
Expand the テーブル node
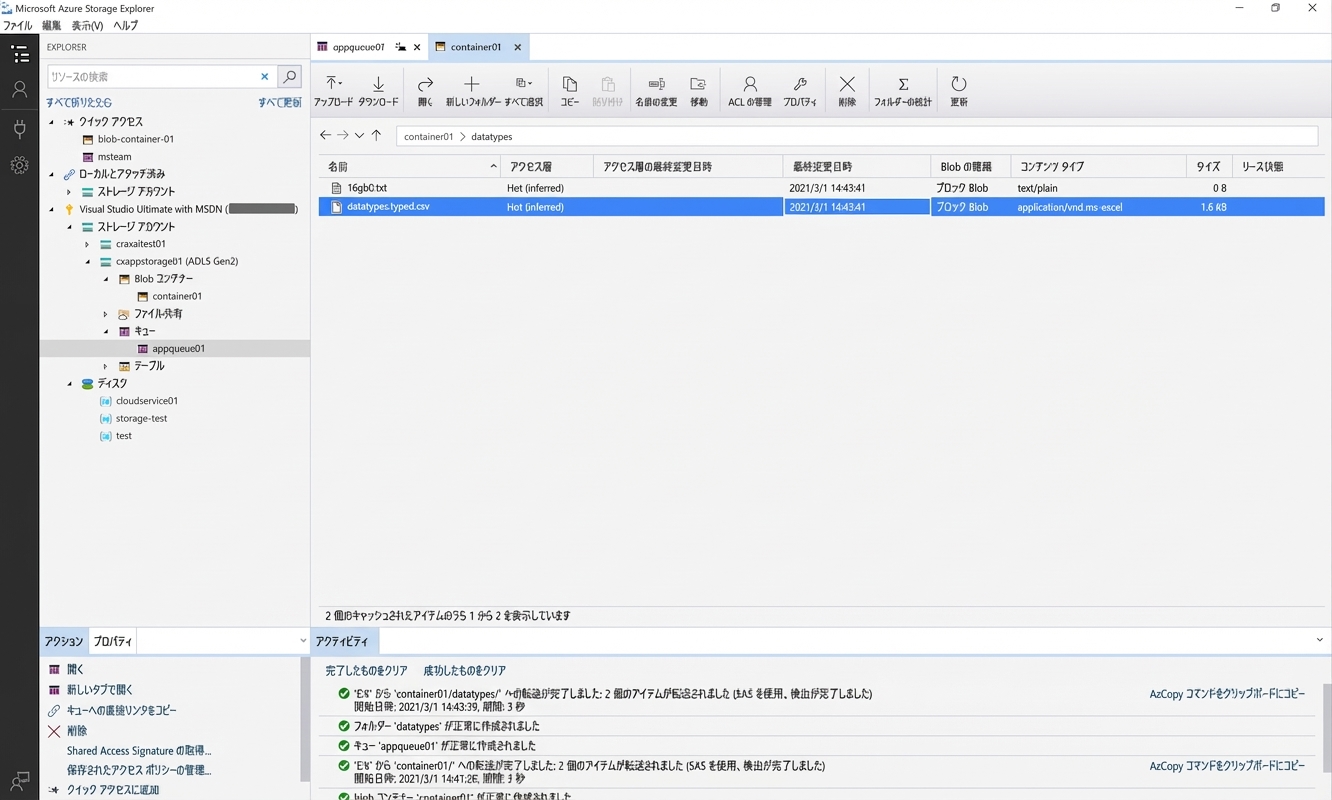tap(105, 367)
